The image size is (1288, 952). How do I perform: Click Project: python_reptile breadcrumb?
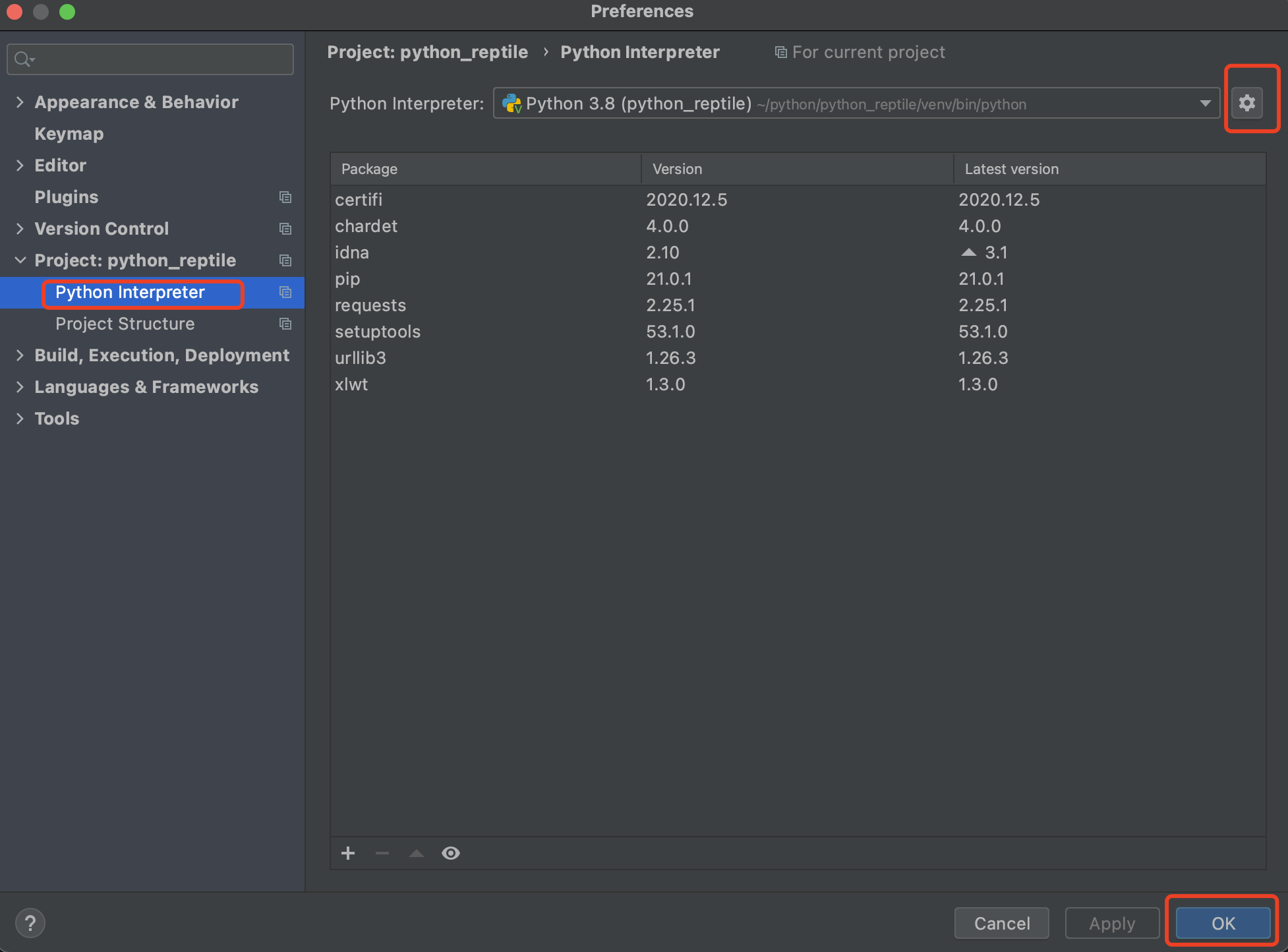point(427,52)
